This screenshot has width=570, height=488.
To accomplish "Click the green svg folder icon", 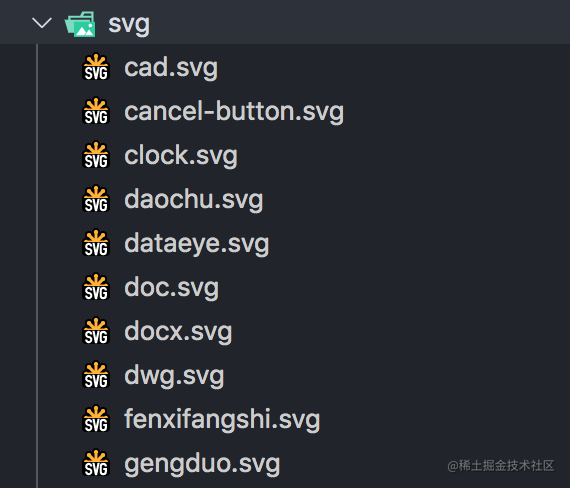I will 80,24.
